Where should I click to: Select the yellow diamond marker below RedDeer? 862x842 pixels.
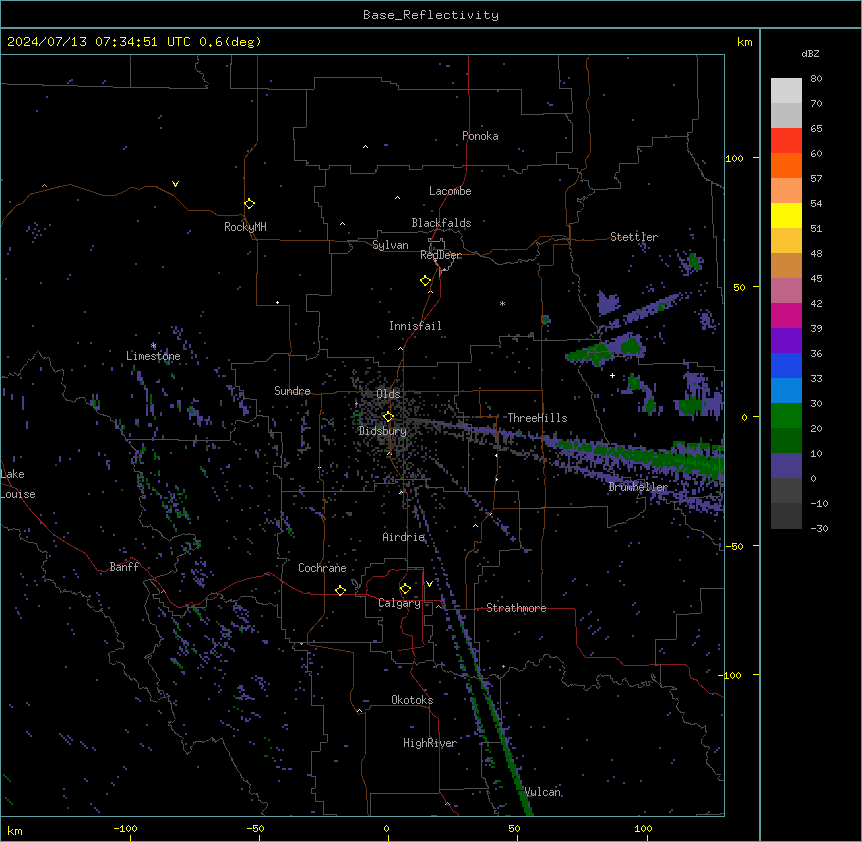[x=426, y=281]
